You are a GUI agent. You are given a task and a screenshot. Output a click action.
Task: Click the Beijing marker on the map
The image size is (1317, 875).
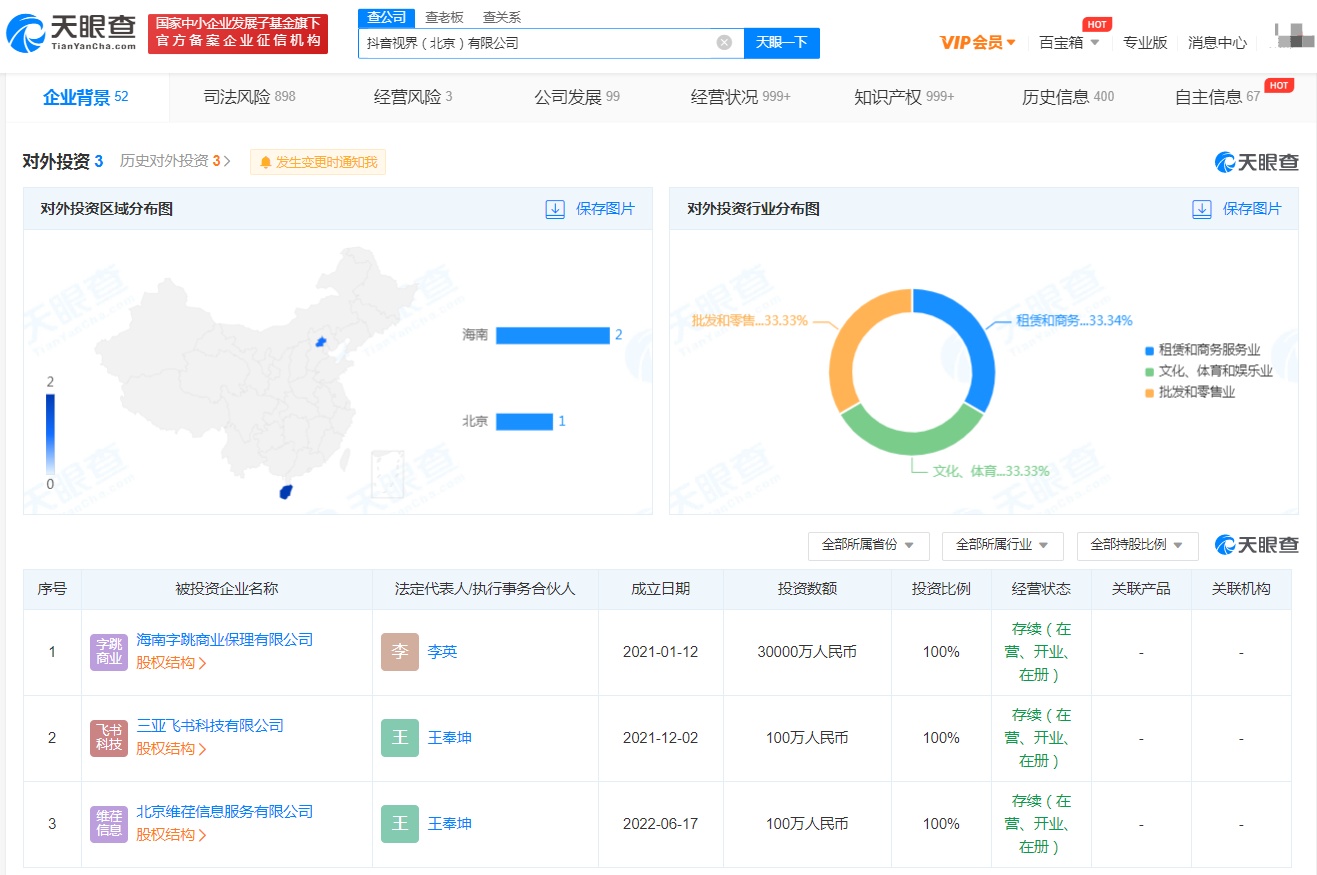pyautogui.click(x=321, y=342)
